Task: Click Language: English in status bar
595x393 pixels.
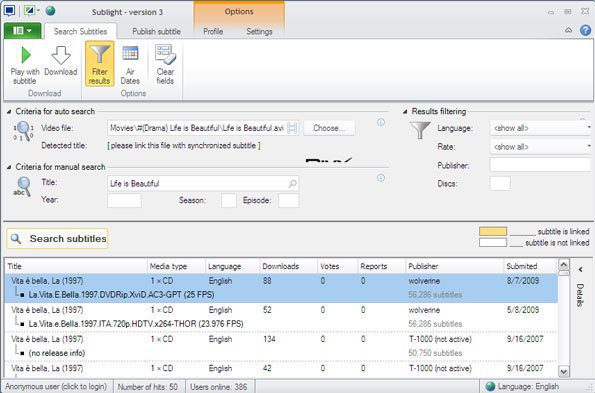Action: [529, 387]
